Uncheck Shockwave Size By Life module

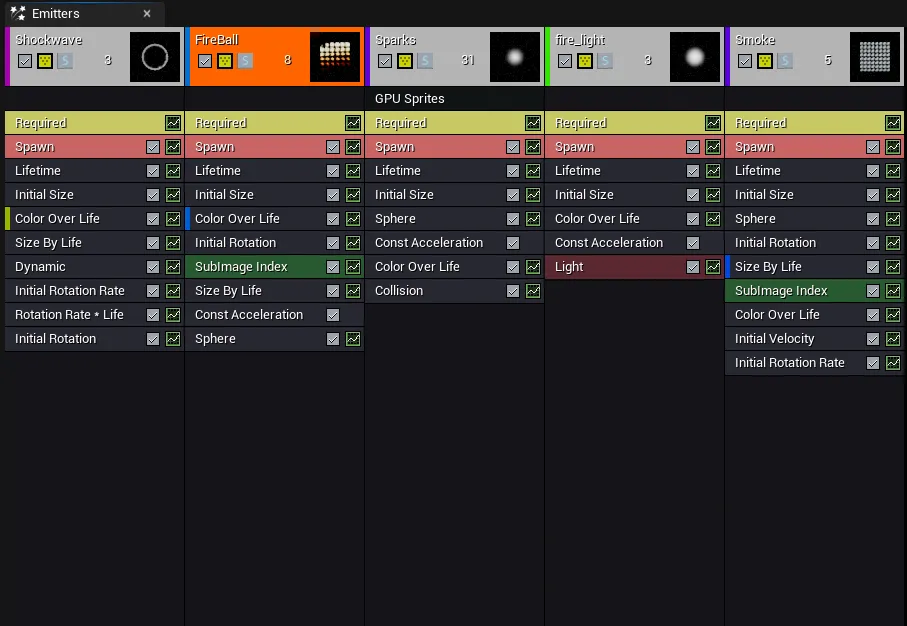coord(153,243)
